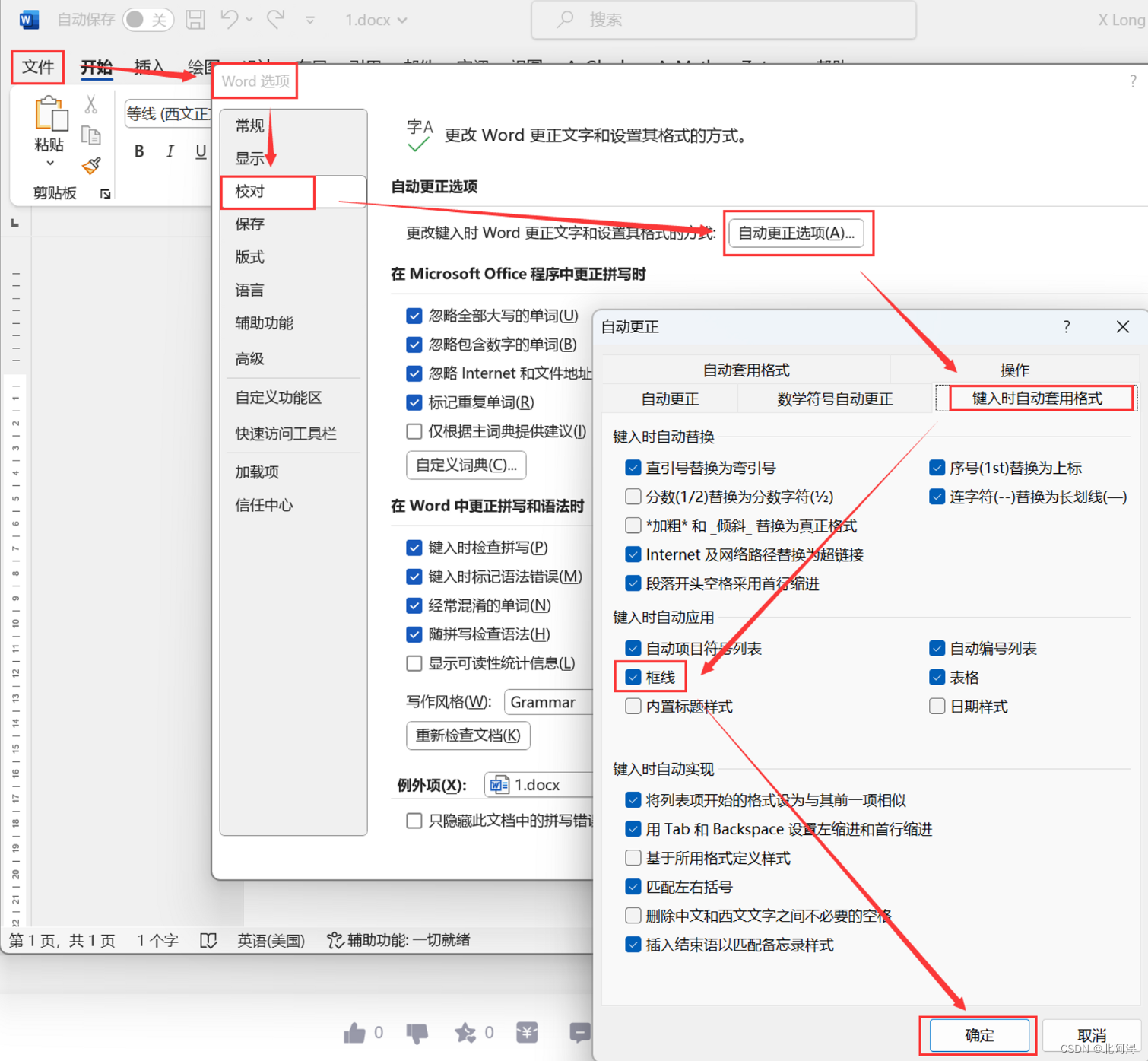Click the 英语(美国) language status indicator
1148x1061 pixels.
point(271,941)
